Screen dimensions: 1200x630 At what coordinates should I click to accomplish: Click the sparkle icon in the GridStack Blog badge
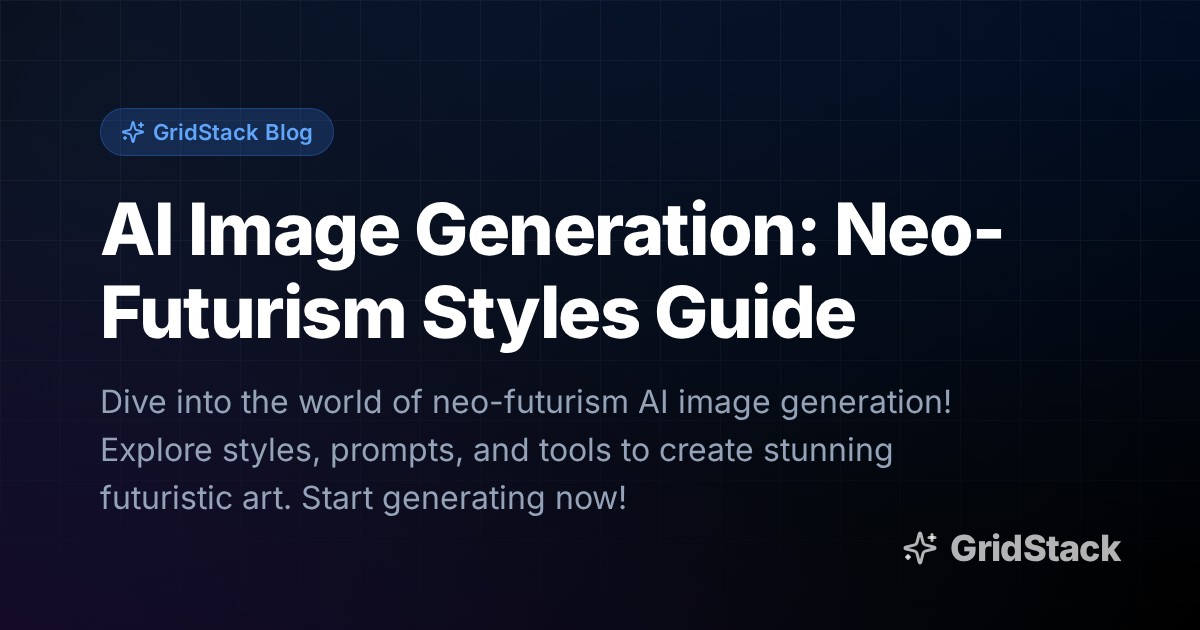coord(133,131)
